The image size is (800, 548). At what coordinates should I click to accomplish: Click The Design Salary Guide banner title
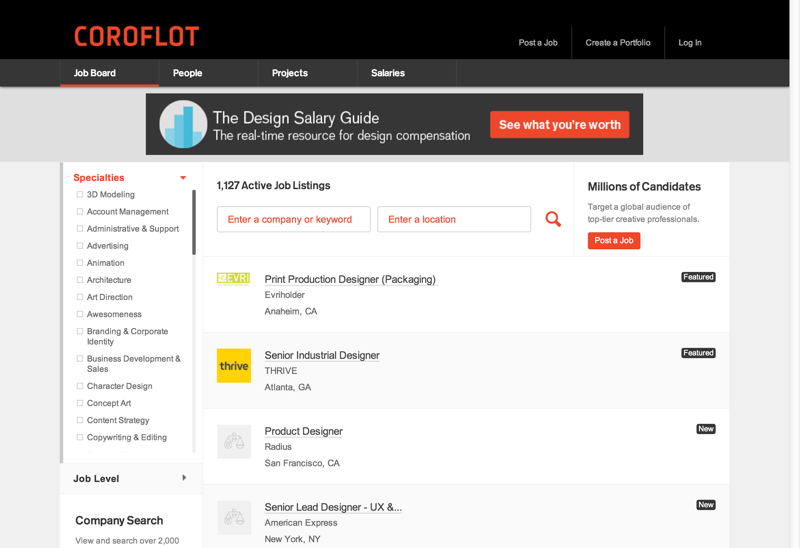tap(296, 118)
